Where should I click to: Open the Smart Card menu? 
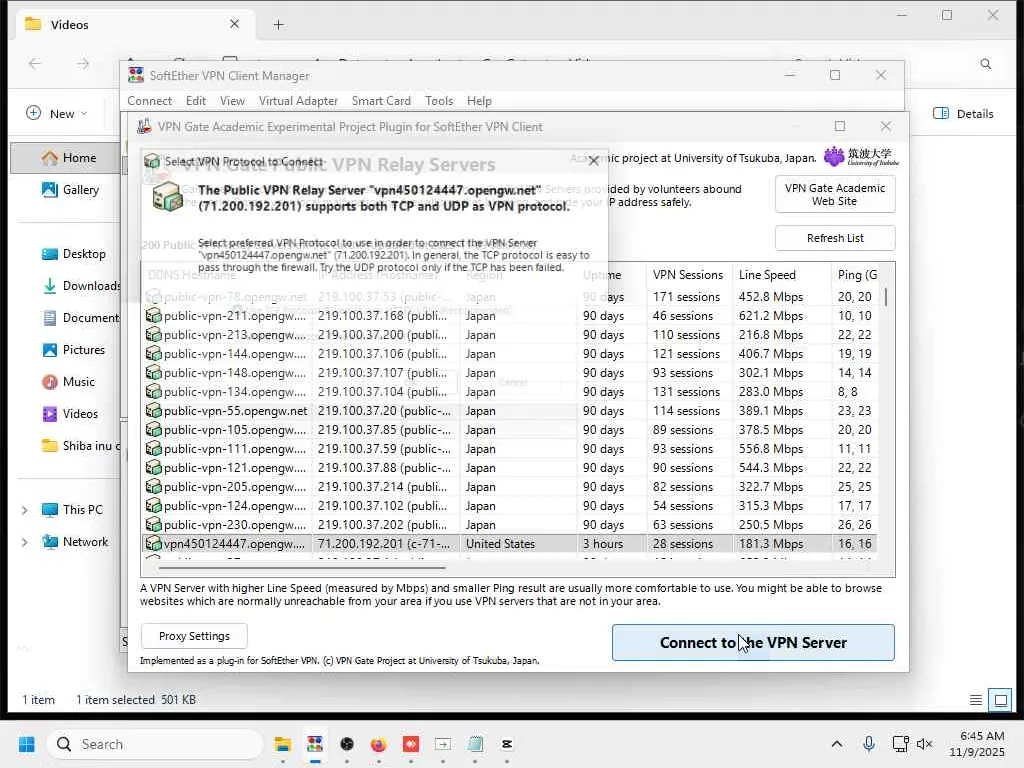[x=381, y=101]
